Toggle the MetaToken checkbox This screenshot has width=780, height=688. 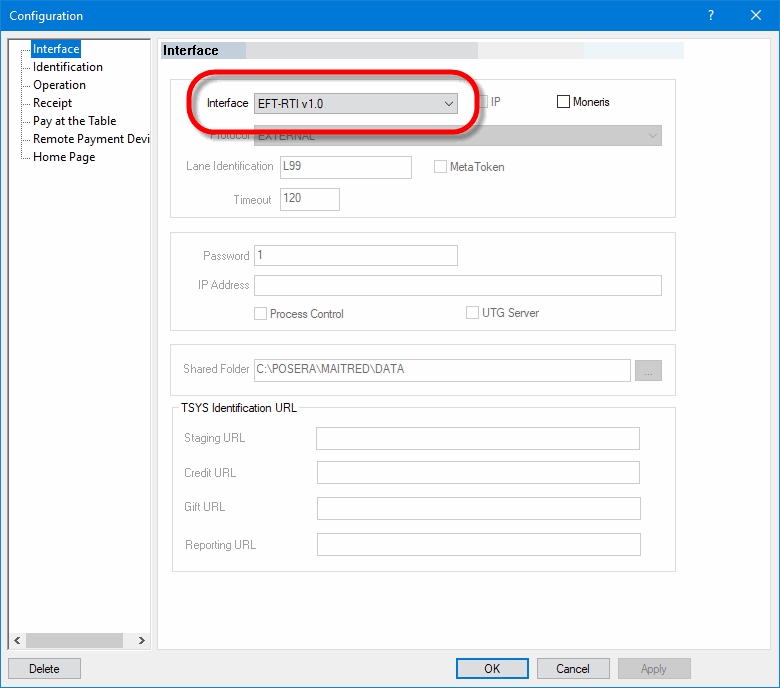point(440,167)
